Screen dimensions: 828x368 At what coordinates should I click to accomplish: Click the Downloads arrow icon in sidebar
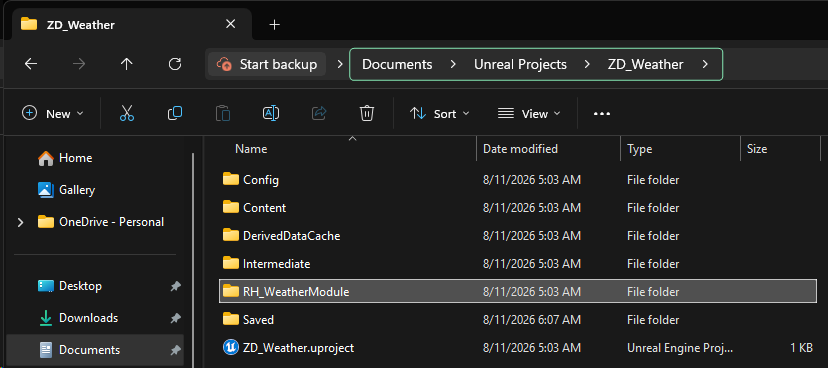[46, 318]
